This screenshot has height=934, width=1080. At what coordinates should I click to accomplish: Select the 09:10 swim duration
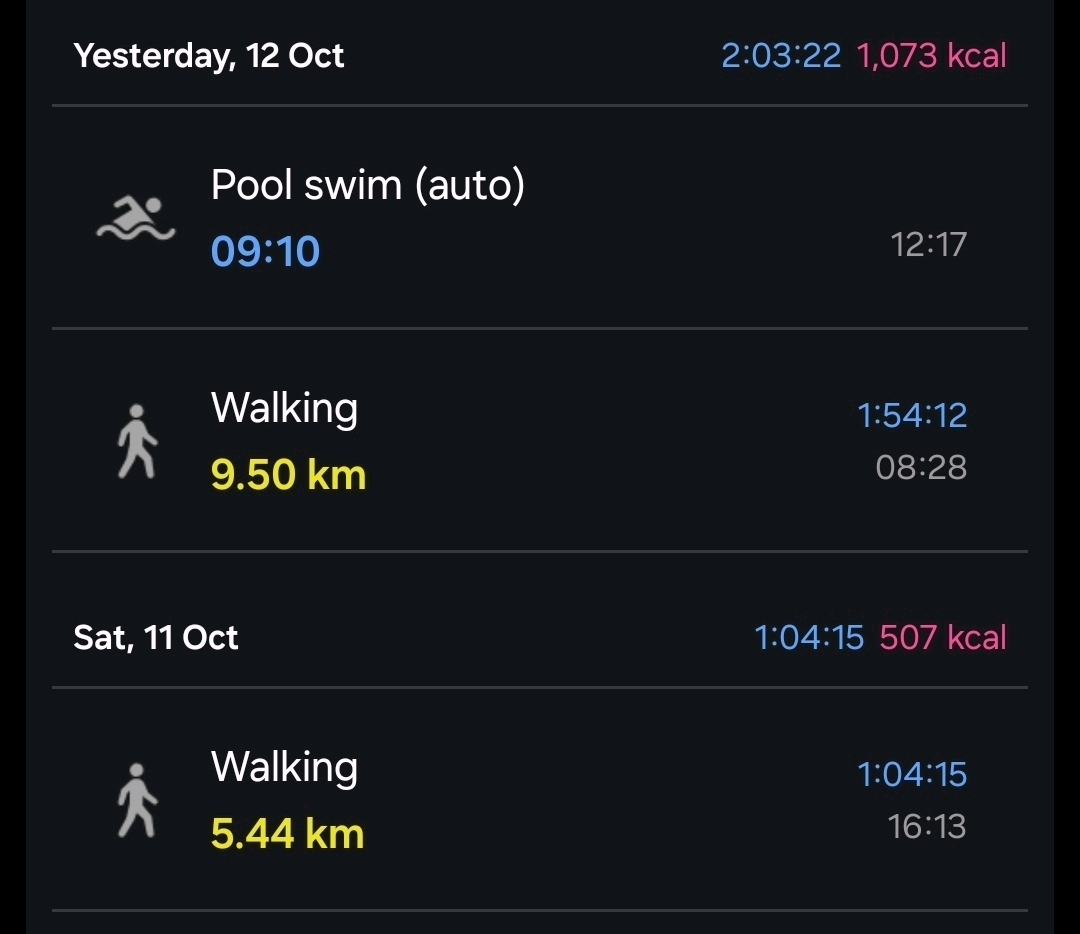265,251
